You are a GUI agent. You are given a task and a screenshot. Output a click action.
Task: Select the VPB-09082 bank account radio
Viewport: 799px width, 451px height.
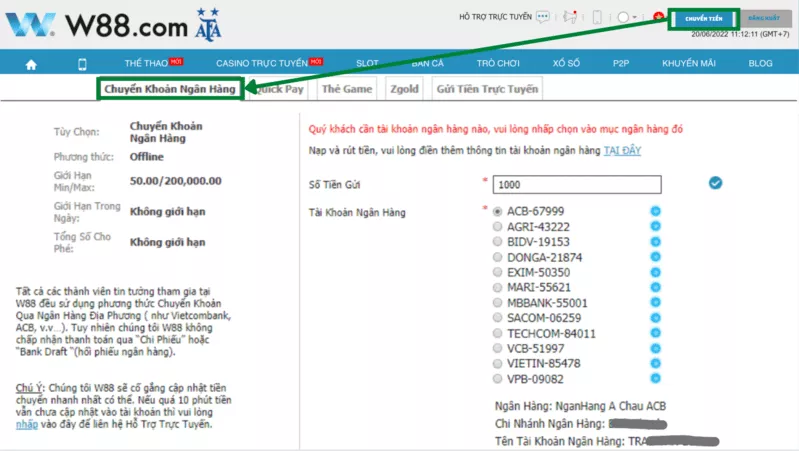[x=497, y=379]
